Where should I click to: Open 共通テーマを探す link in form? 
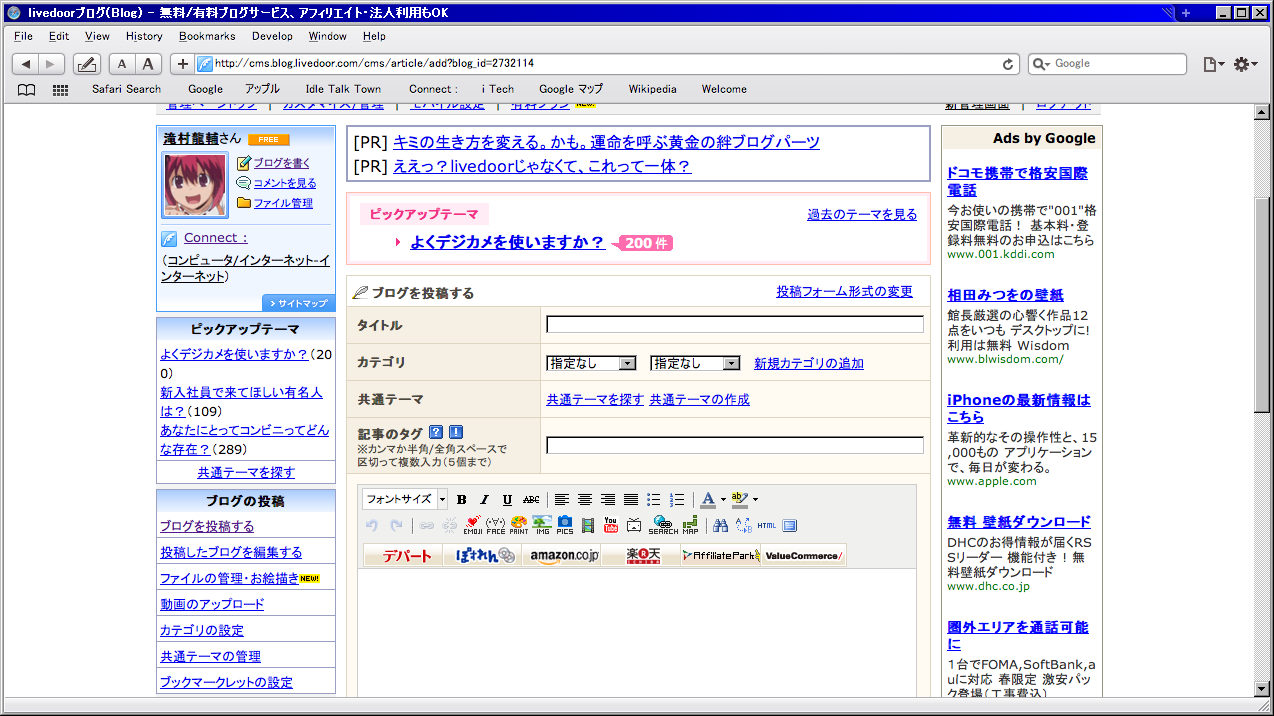point(595,399)
